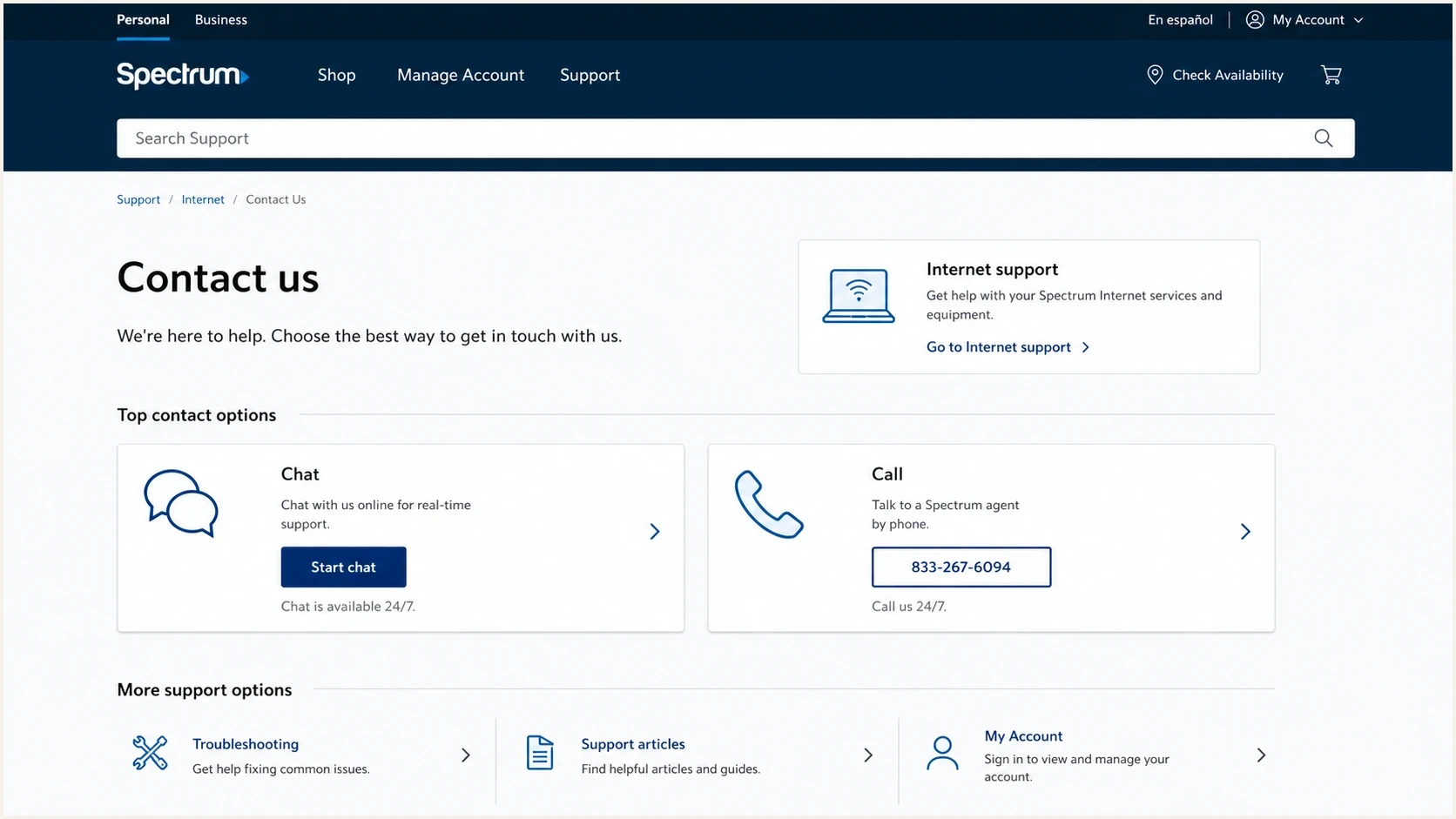Click 'Call us 24/7.' text
This screenshot has width=1456, height=819.
(909, 607)
